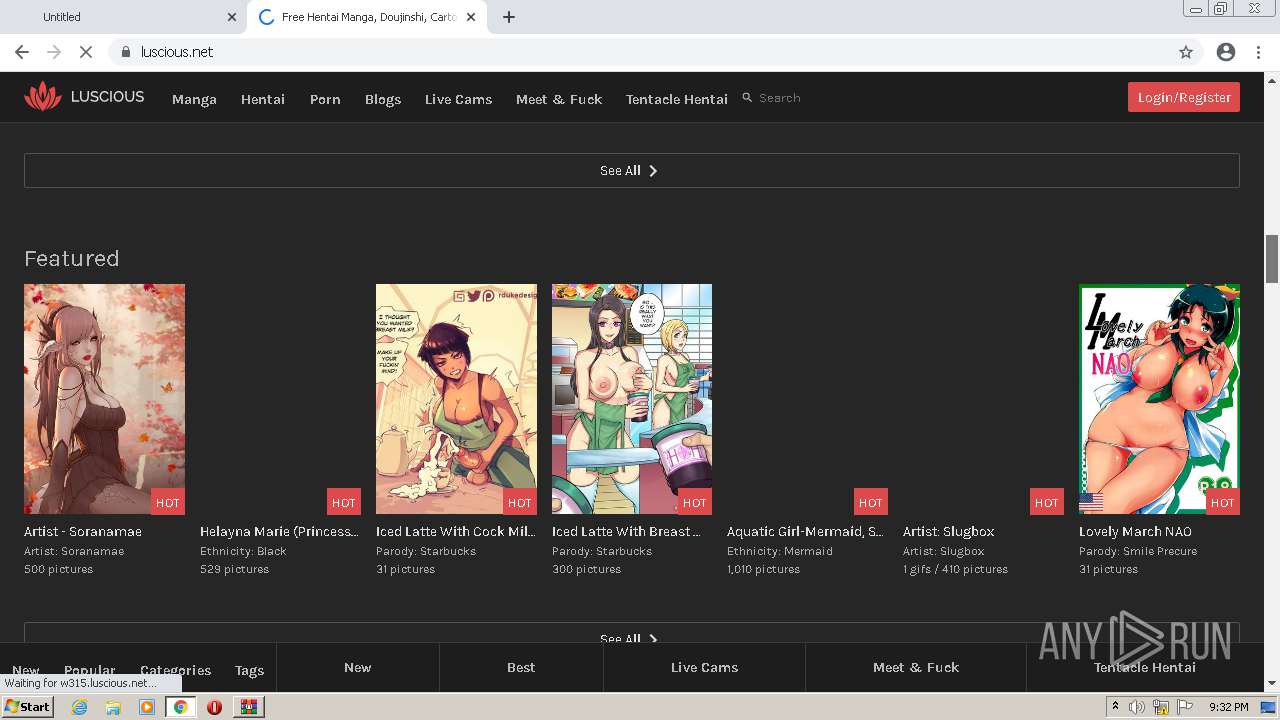Click HOT badge on Artist - Soranamae card
This screenshot has height=720, width=1280.
168,502
